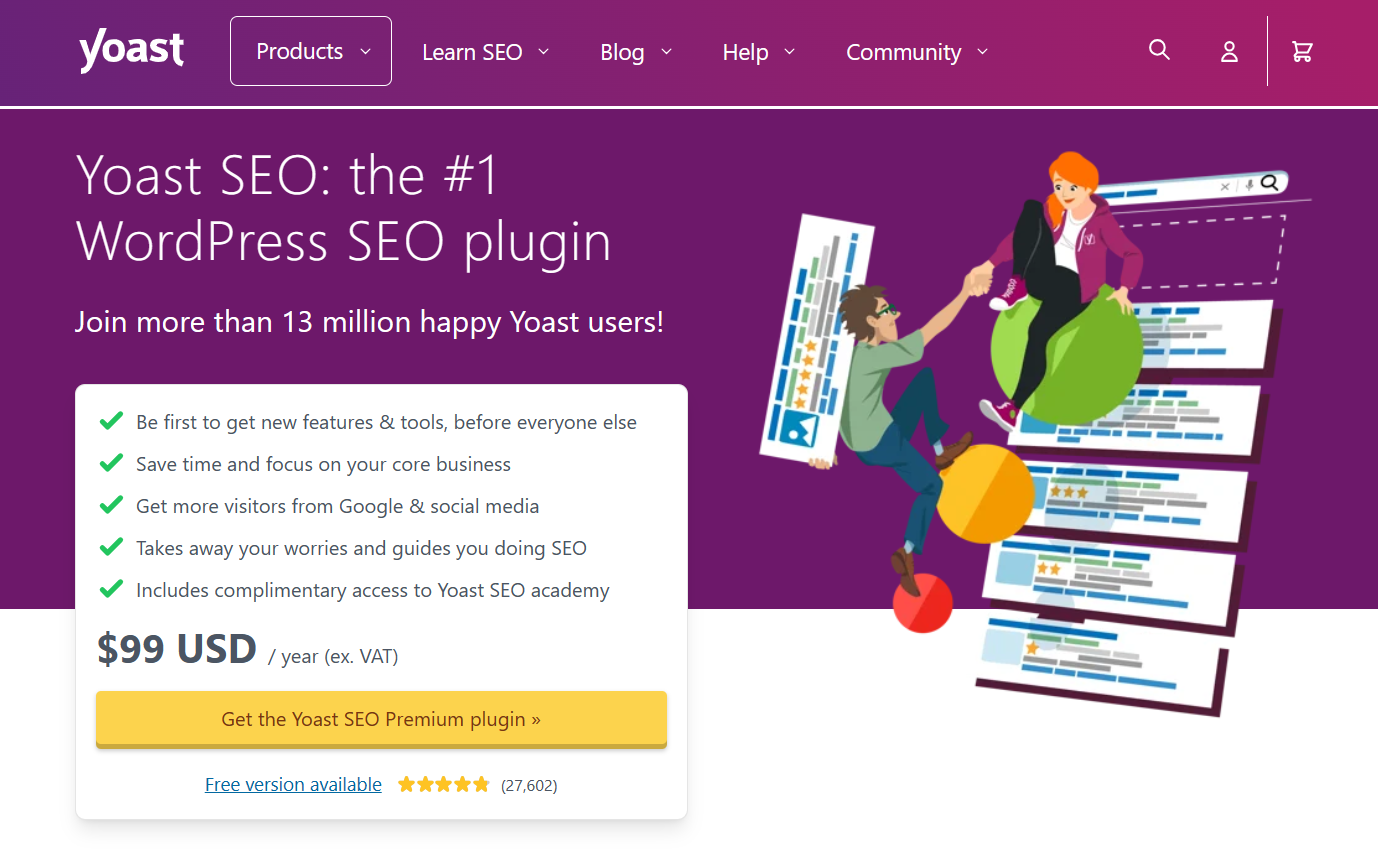Expand the chevron next to Products

point(366,52)
